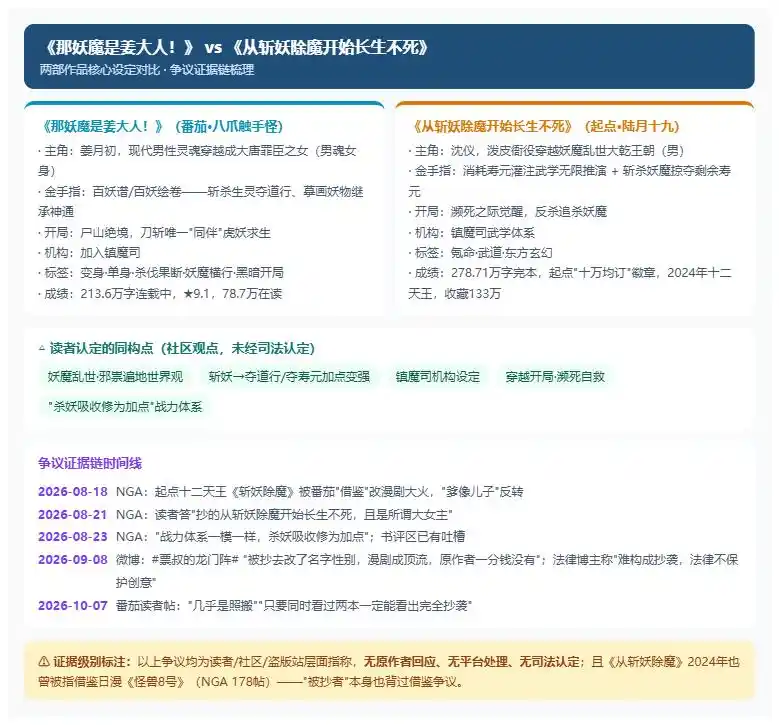Click the 微博 entry #票叔的龙门阵#
The width and height of the screenshot is (779, 725).
click(x=427, y=571)
